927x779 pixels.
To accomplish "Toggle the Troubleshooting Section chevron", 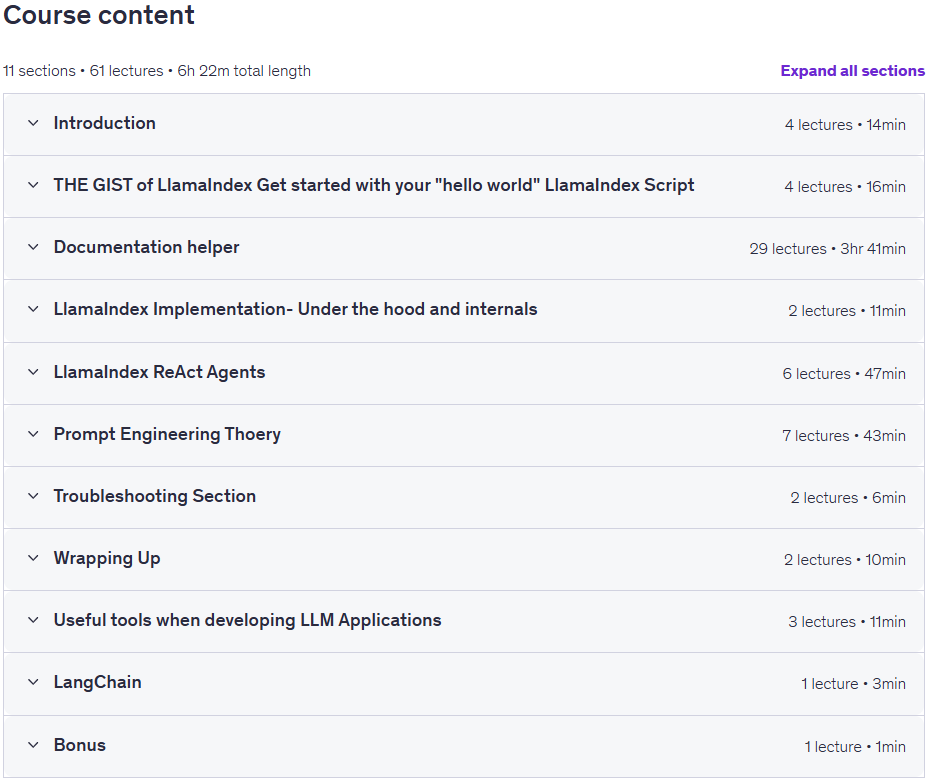I will pos(33,496).
